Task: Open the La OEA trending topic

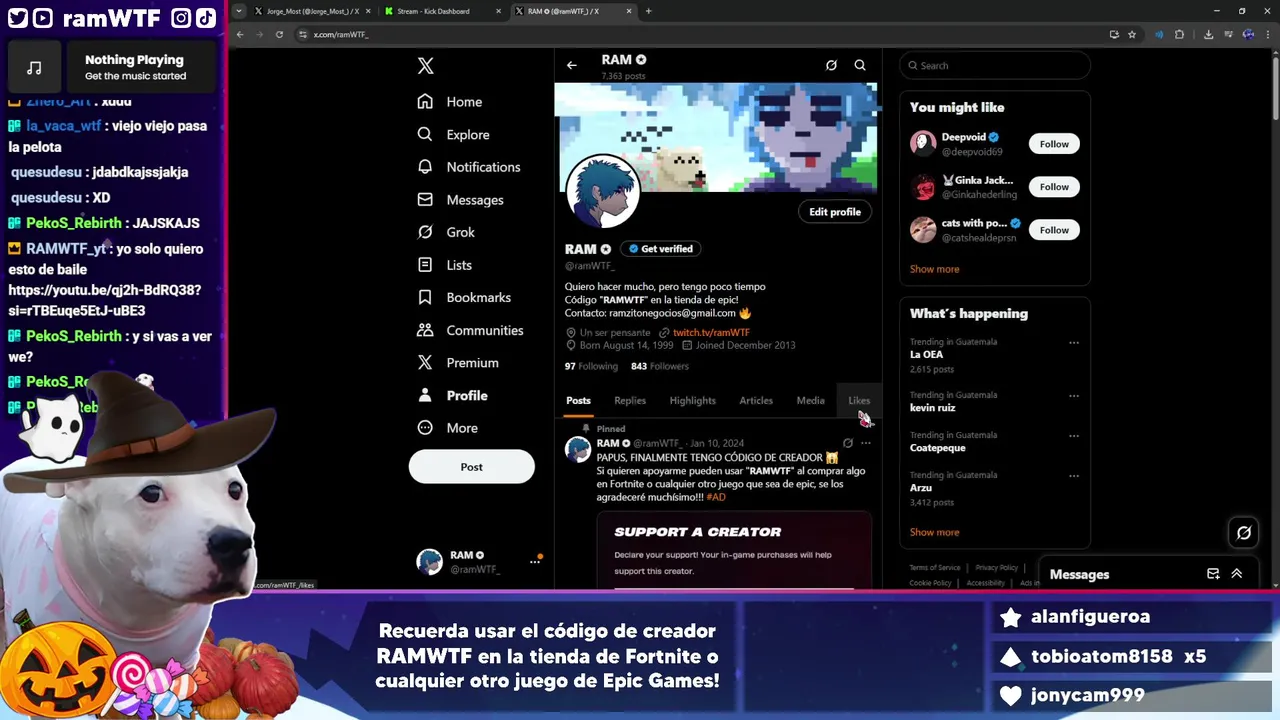Action: [926, 354]
